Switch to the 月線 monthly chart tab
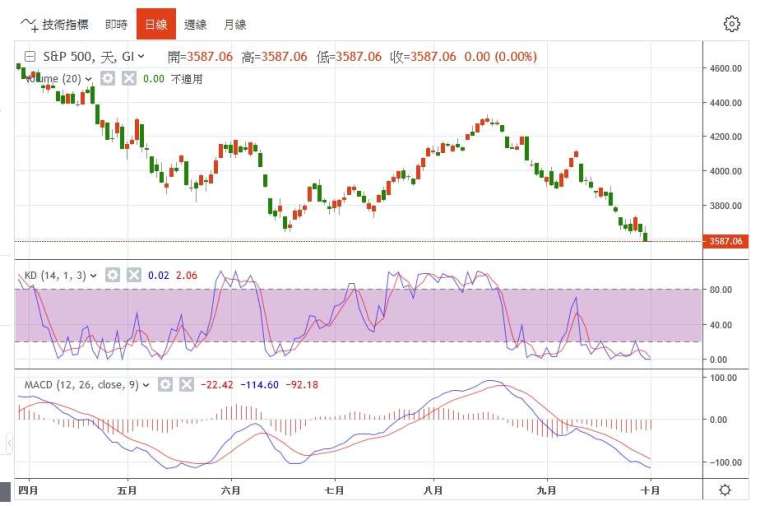Screen dimensions: 760x506 click(x=235, y=24)
